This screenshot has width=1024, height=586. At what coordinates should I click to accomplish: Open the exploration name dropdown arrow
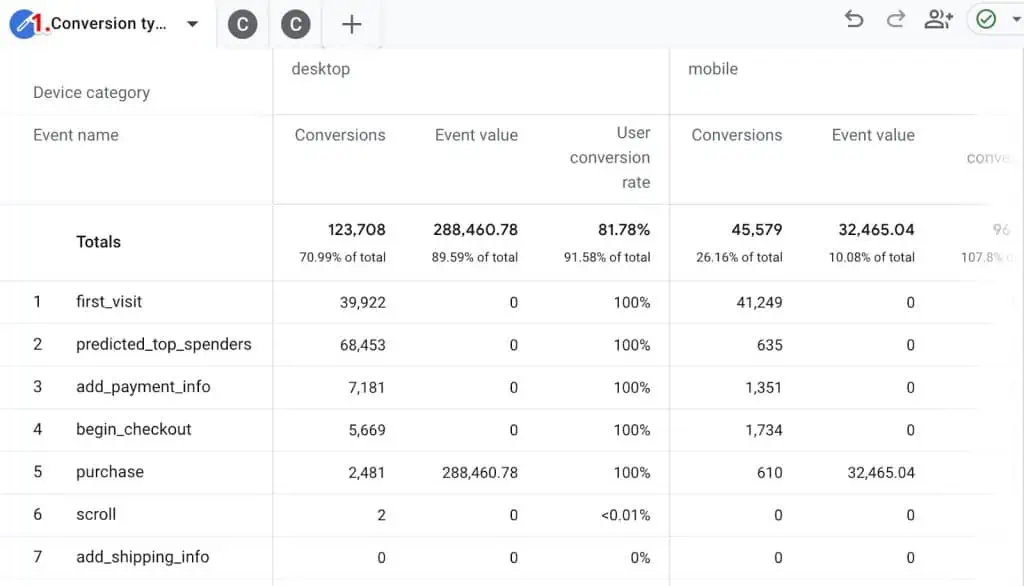pyautogui.click(x=193, y=23)
